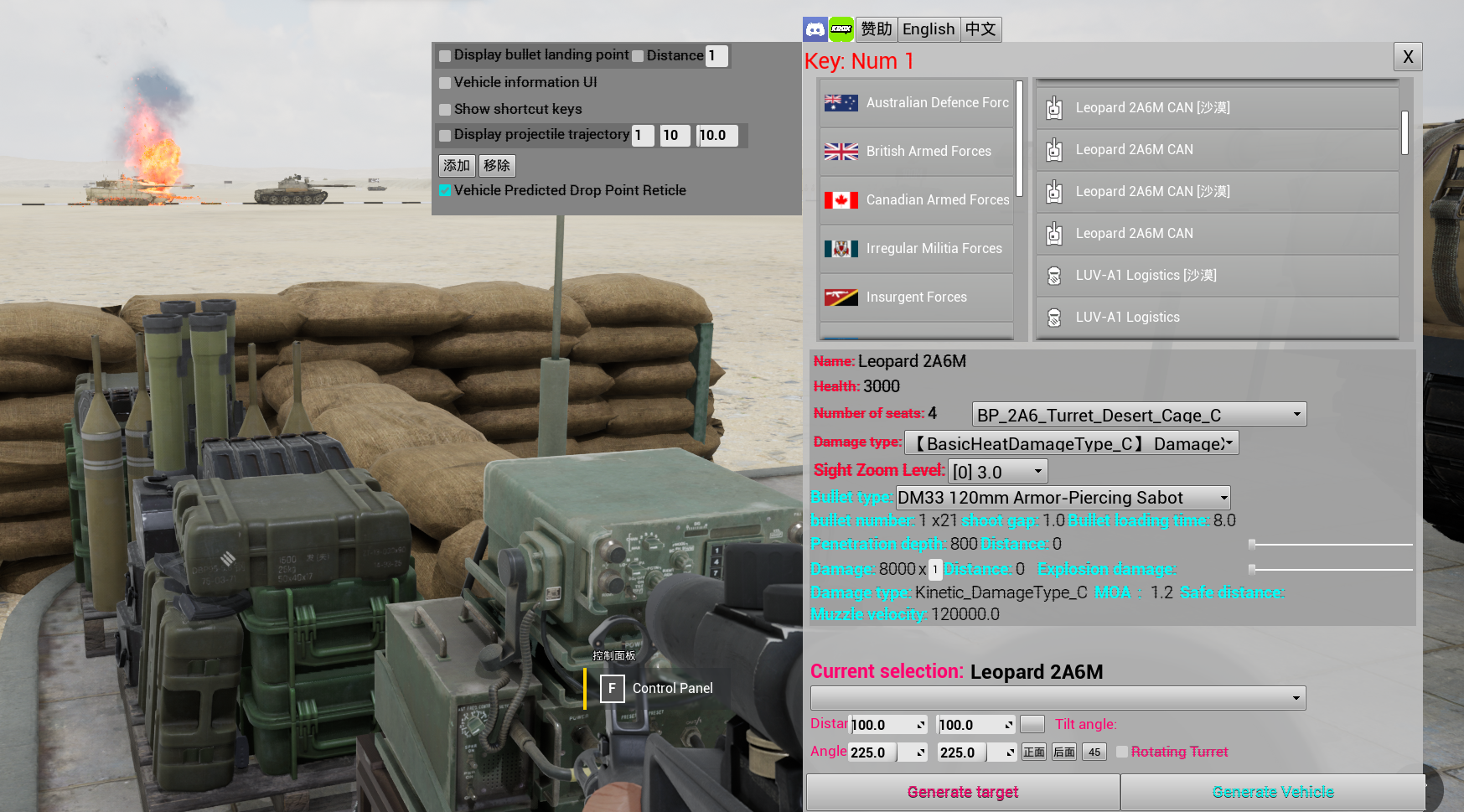Enable Display bullet landing point checkbox

point(446,56)
